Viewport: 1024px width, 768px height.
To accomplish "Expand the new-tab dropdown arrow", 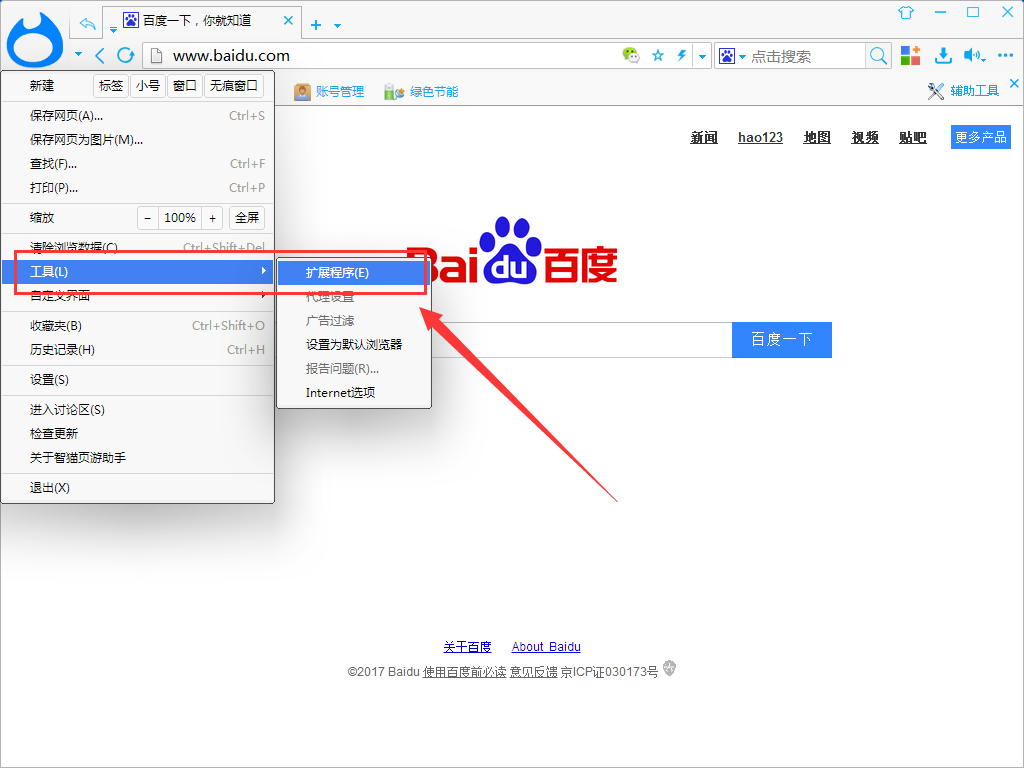I will point(339,23).
